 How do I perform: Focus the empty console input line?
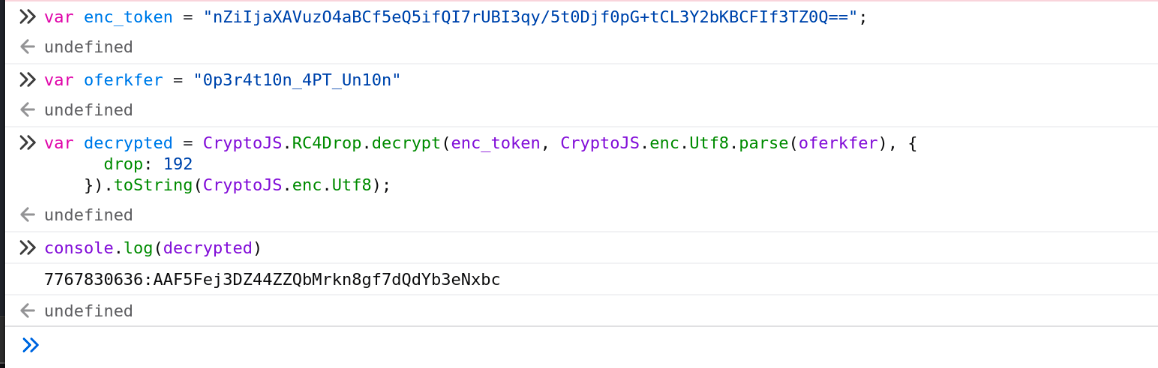click(x=591, y=345)
